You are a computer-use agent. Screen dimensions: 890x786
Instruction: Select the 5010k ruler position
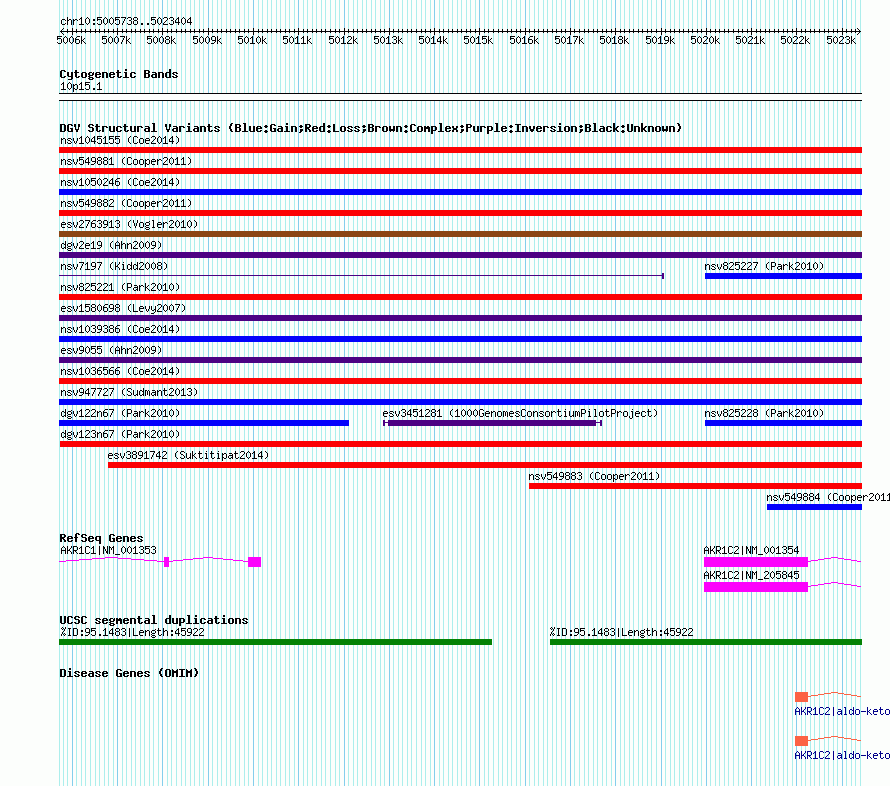click(x=252, y=40)
